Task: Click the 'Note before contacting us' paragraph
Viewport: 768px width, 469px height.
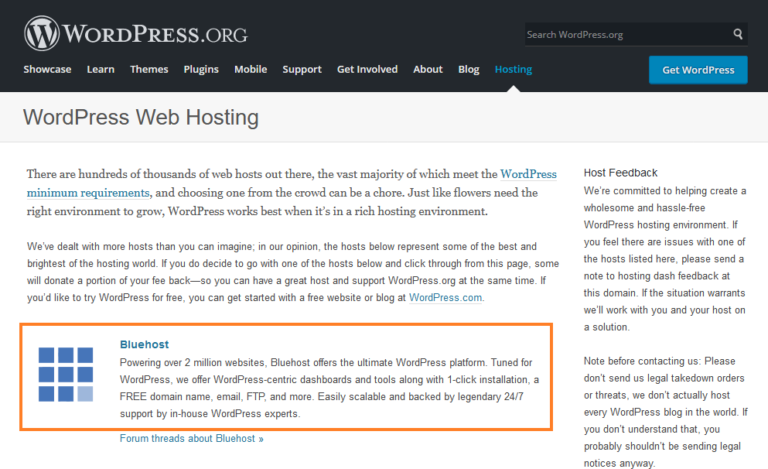Action: coord(665,412)
